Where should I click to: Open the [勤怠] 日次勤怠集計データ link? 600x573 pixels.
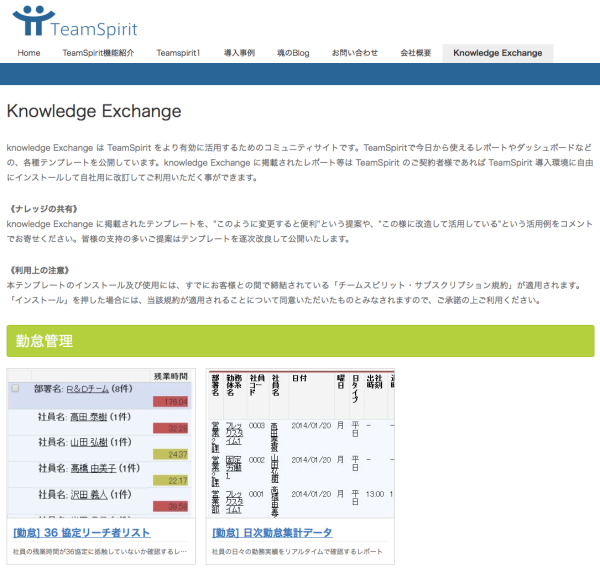point(272,532)
